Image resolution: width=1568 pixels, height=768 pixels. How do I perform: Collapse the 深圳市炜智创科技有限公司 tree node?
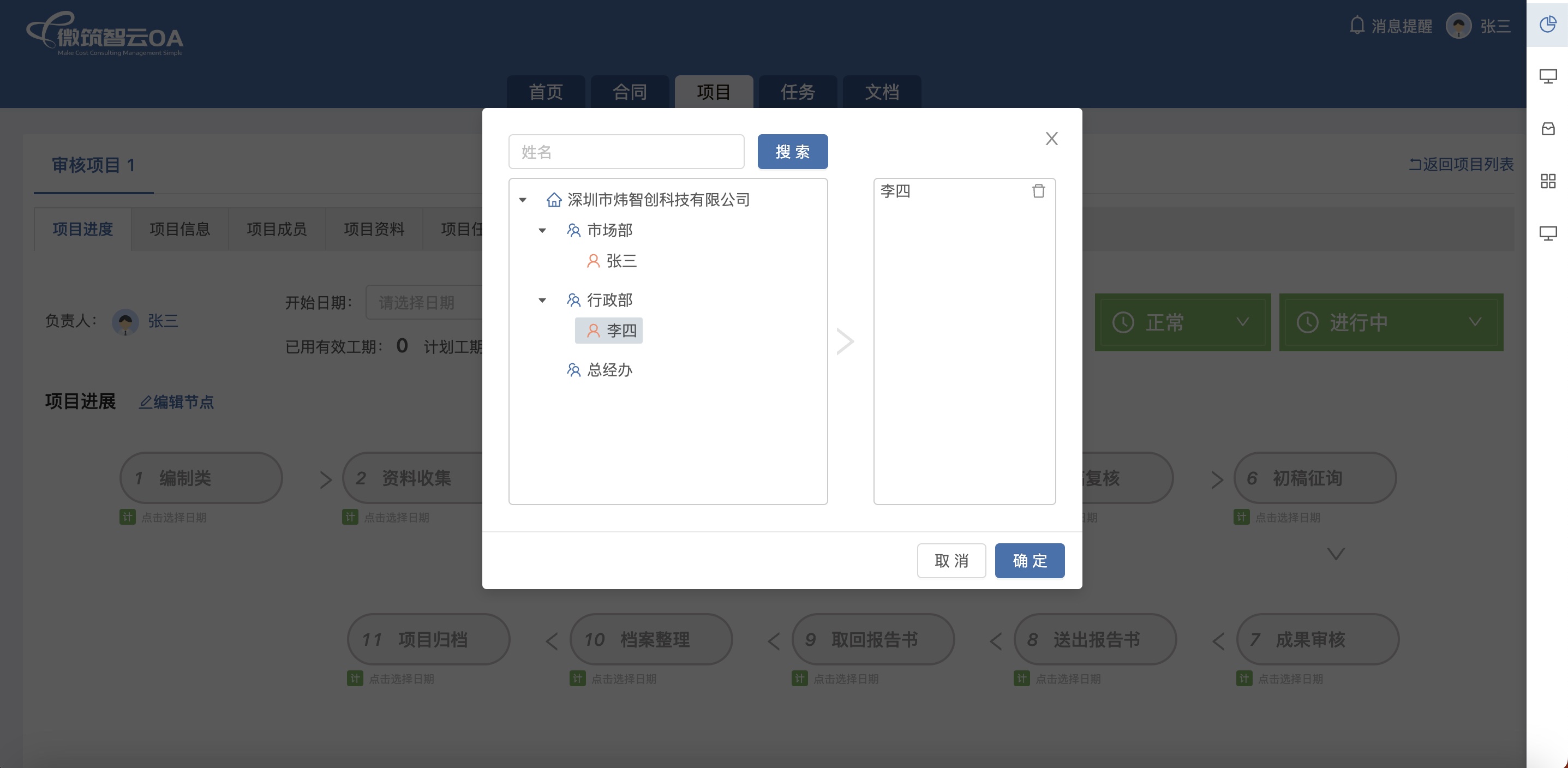(x=522, y=200)
